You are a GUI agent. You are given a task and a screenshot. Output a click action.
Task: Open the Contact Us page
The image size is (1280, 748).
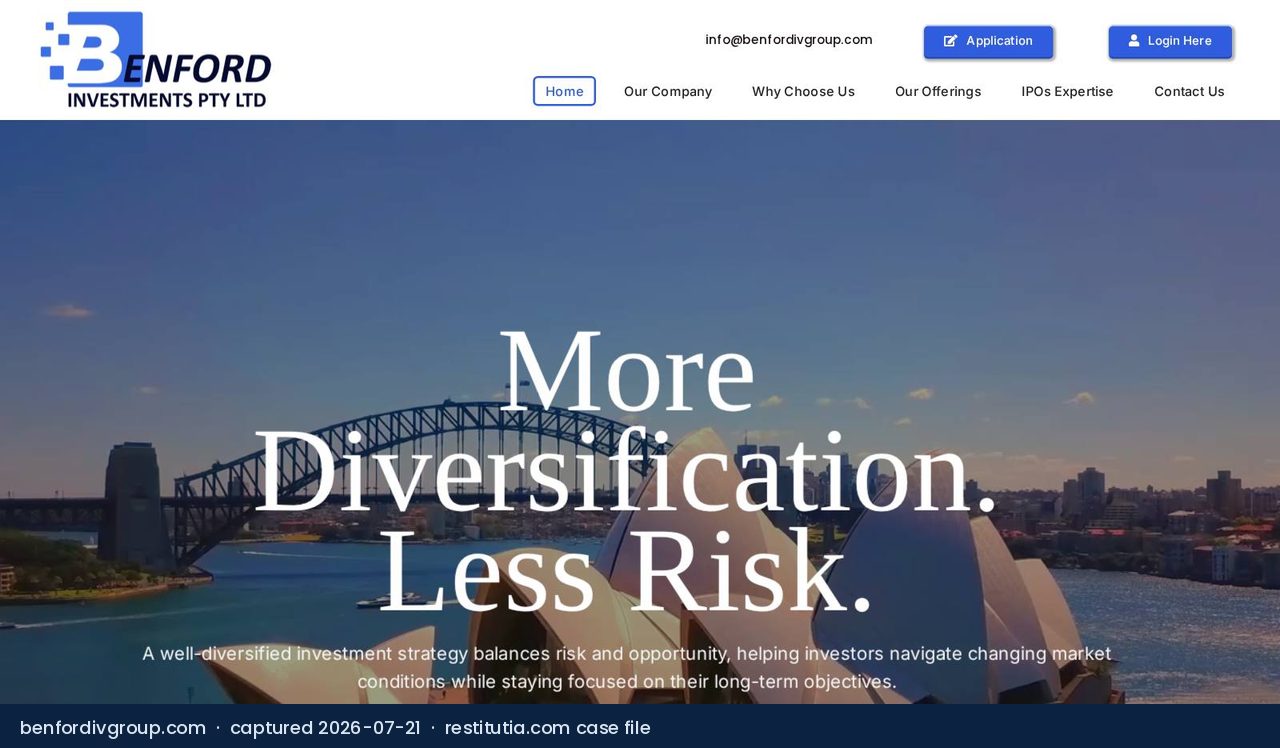click(x=1189, y=91)
